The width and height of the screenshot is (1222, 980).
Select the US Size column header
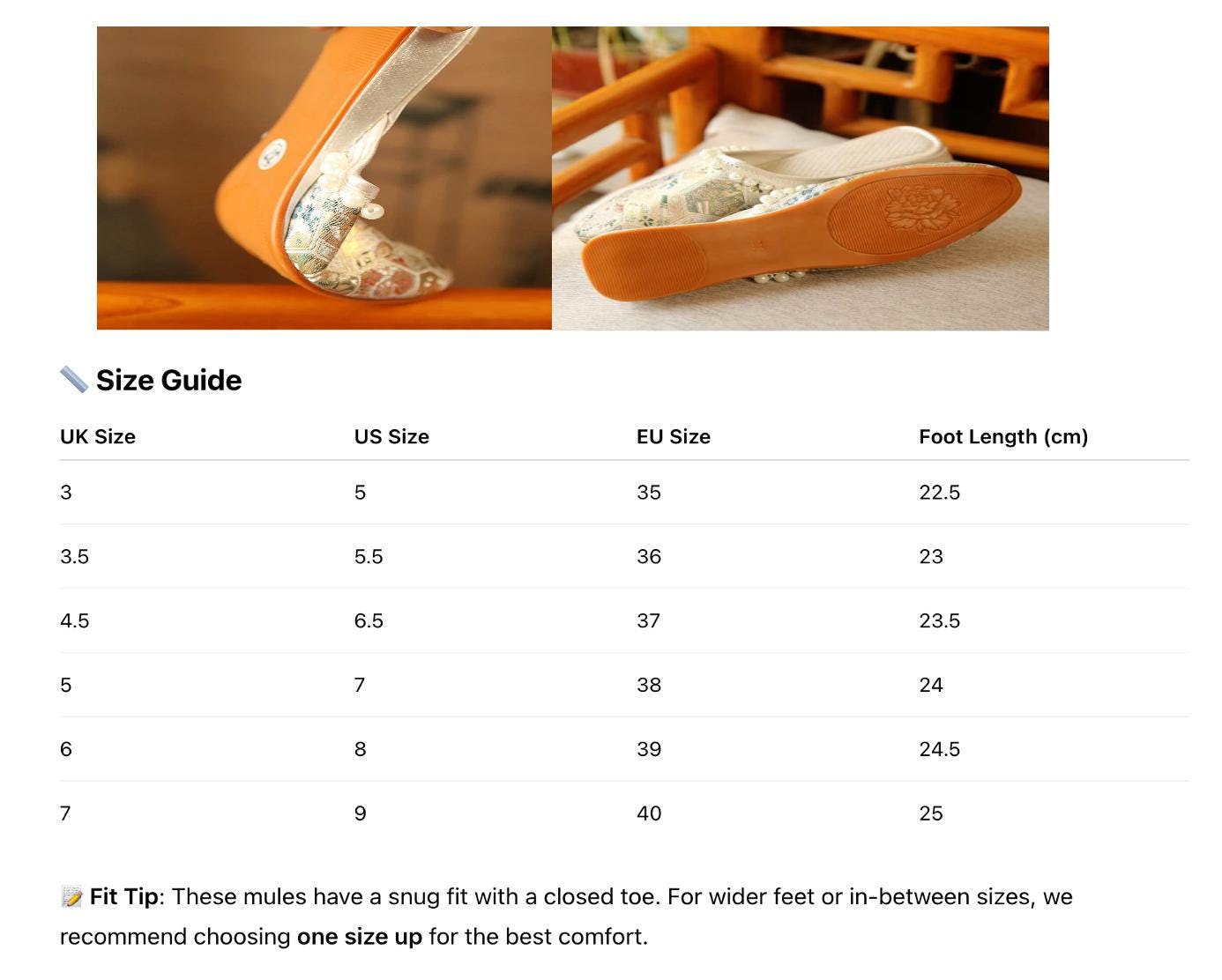(x=391, y=437)
